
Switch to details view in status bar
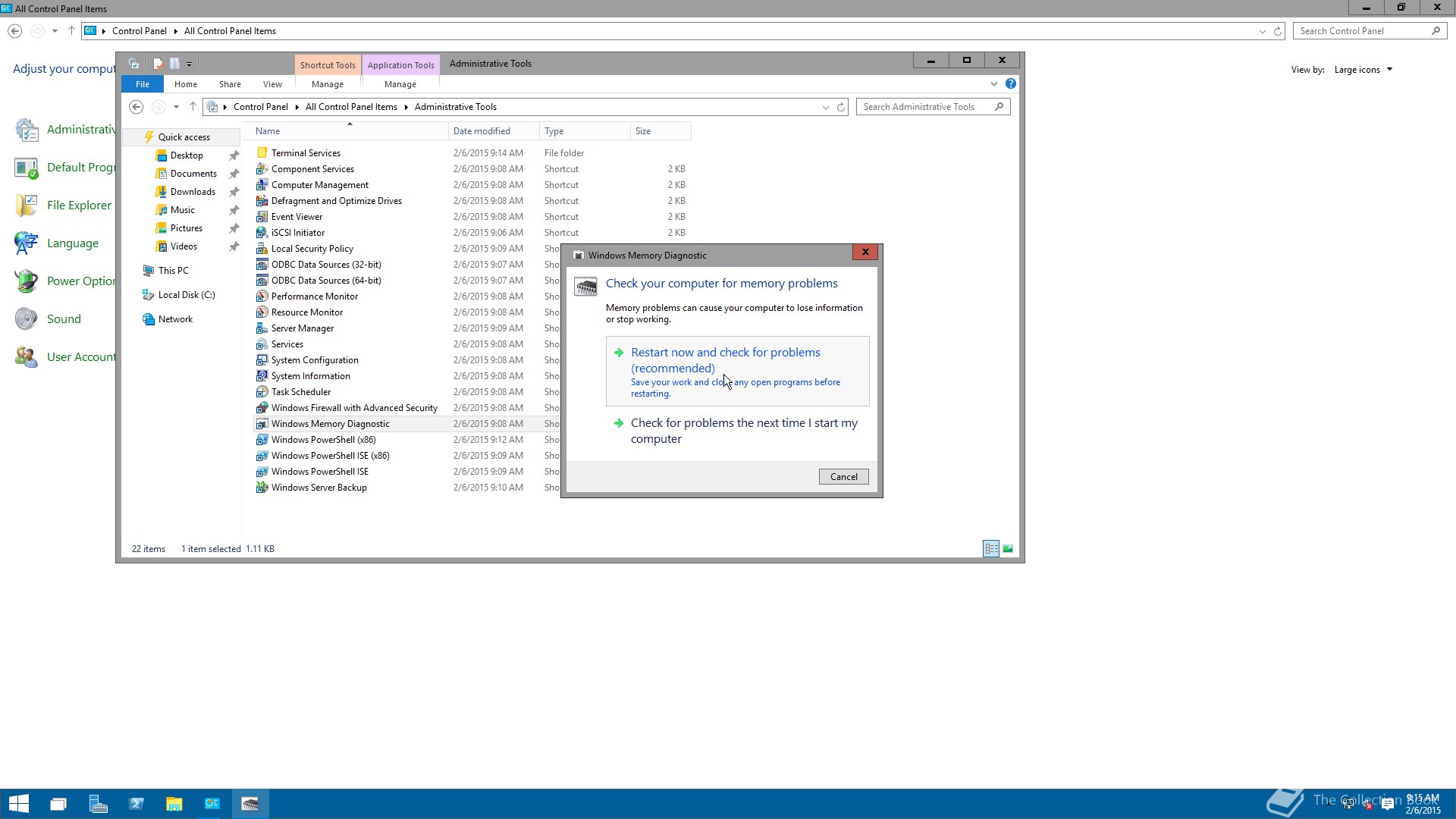pyautogui.click(x=991, y=548)
